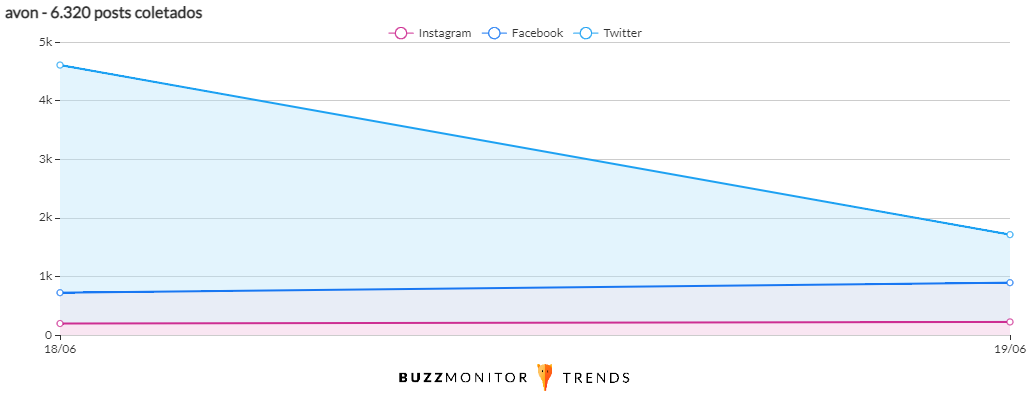
Task: Click the Twitter legend marker circle
Action: [586, 33]
